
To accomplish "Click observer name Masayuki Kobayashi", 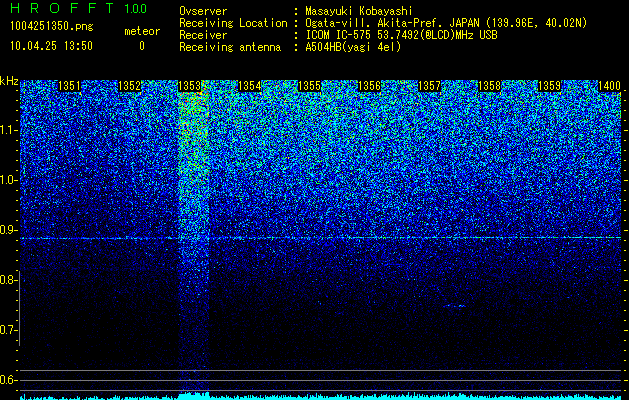I will coord(359,11).
